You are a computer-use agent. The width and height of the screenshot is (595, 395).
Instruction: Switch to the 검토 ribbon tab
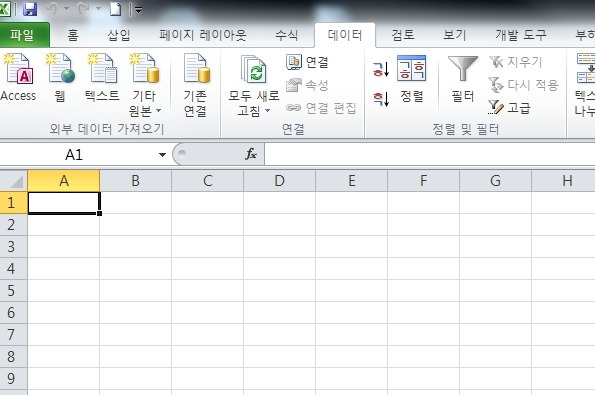tap(403, 35)
